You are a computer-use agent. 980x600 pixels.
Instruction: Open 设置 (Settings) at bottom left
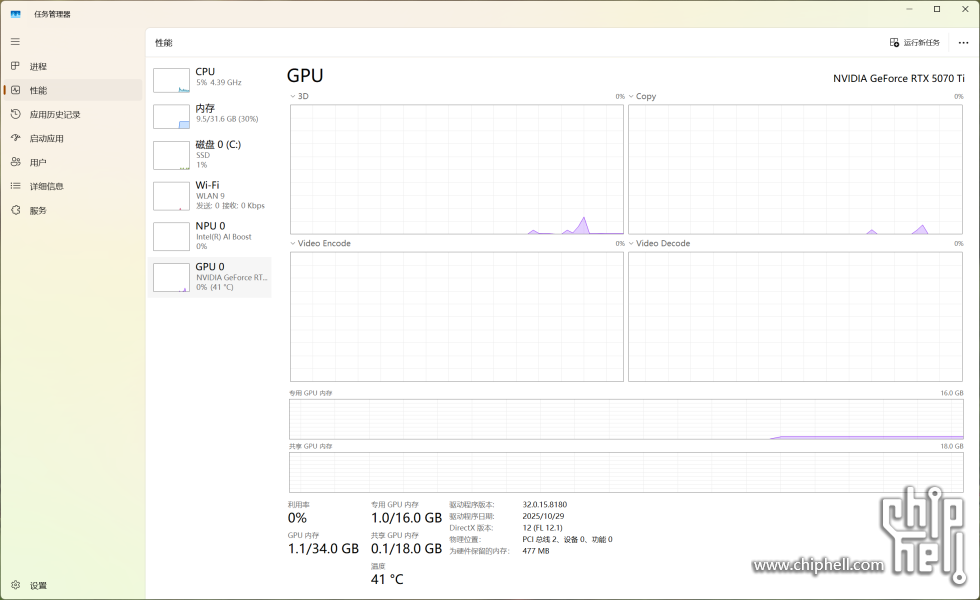coord(37,586)
